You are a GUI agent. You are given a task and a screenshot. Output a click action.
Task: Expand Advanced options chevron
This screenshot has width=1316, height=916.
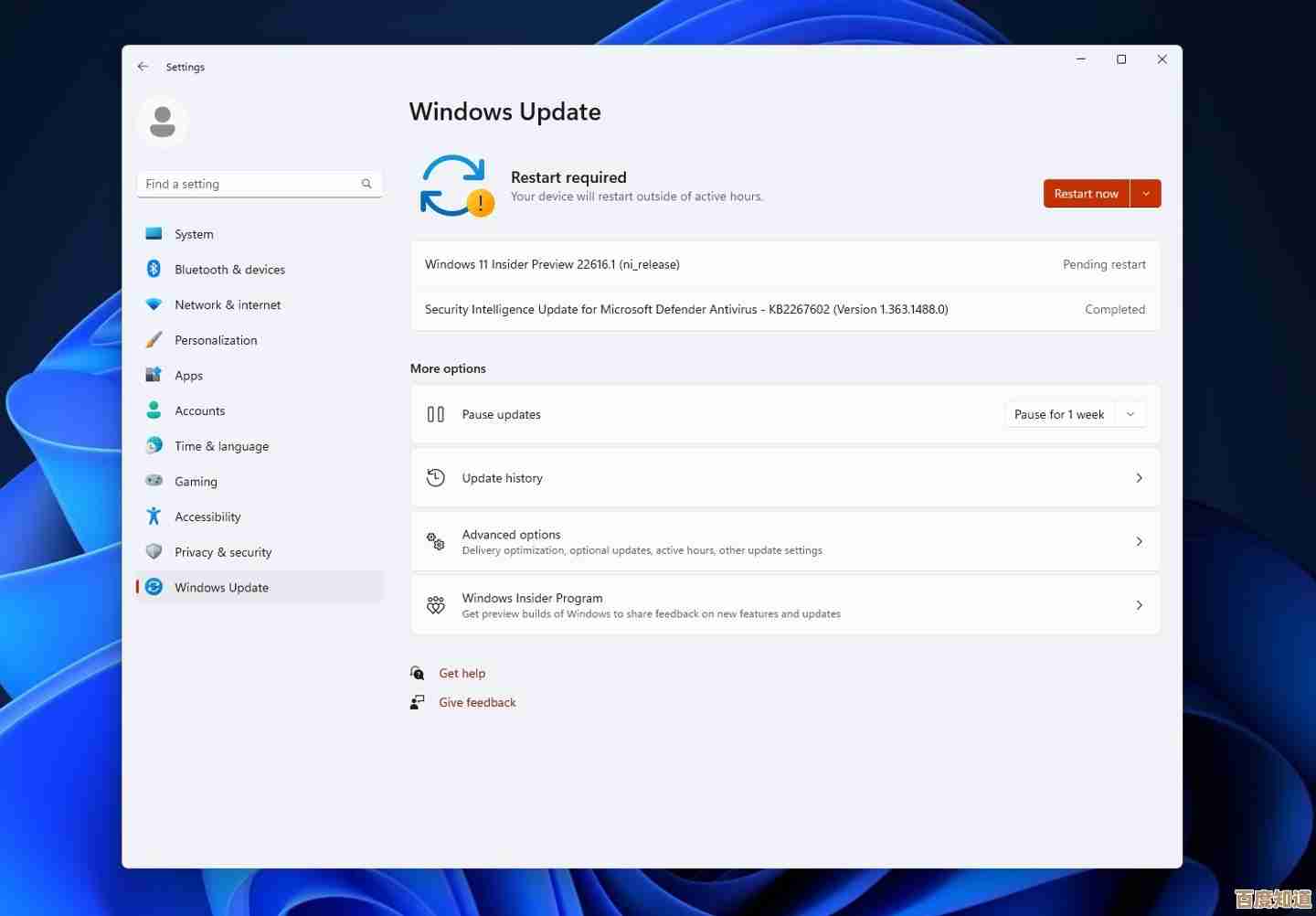[x=1139, y=541]
